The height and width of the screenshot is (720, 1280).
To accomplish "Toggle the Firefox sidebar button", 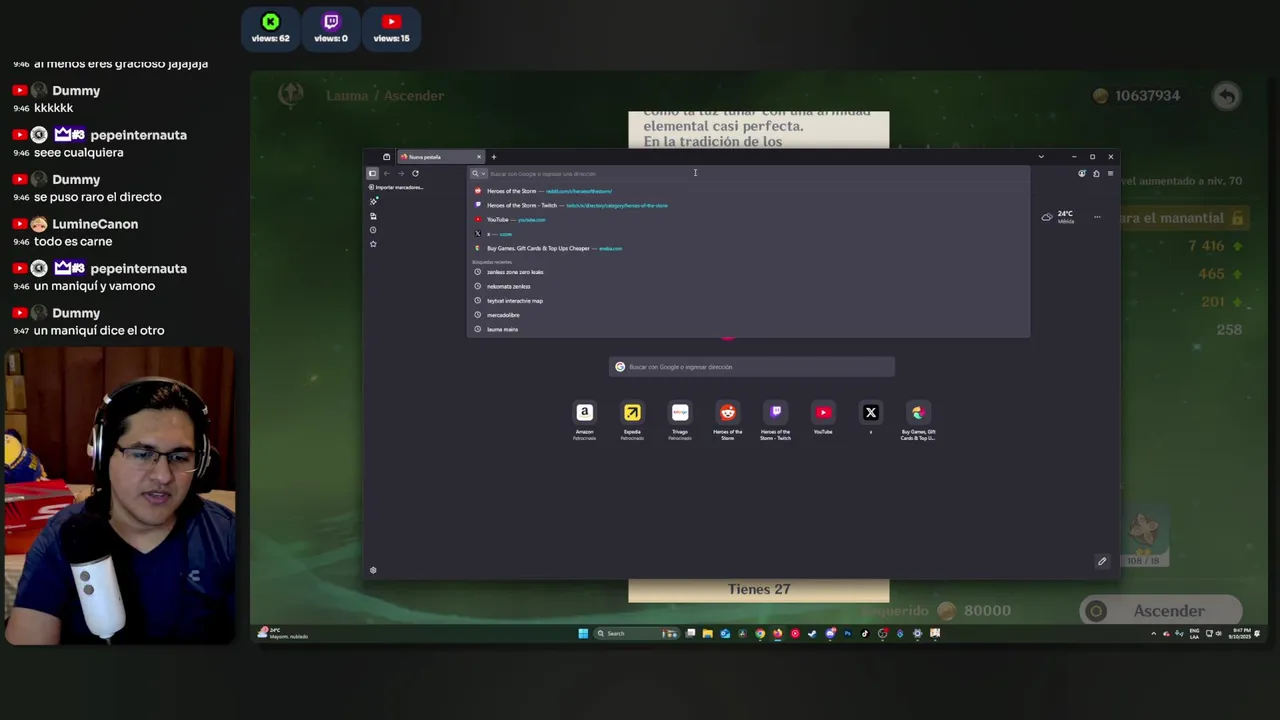I will click(x=372, y=173).
